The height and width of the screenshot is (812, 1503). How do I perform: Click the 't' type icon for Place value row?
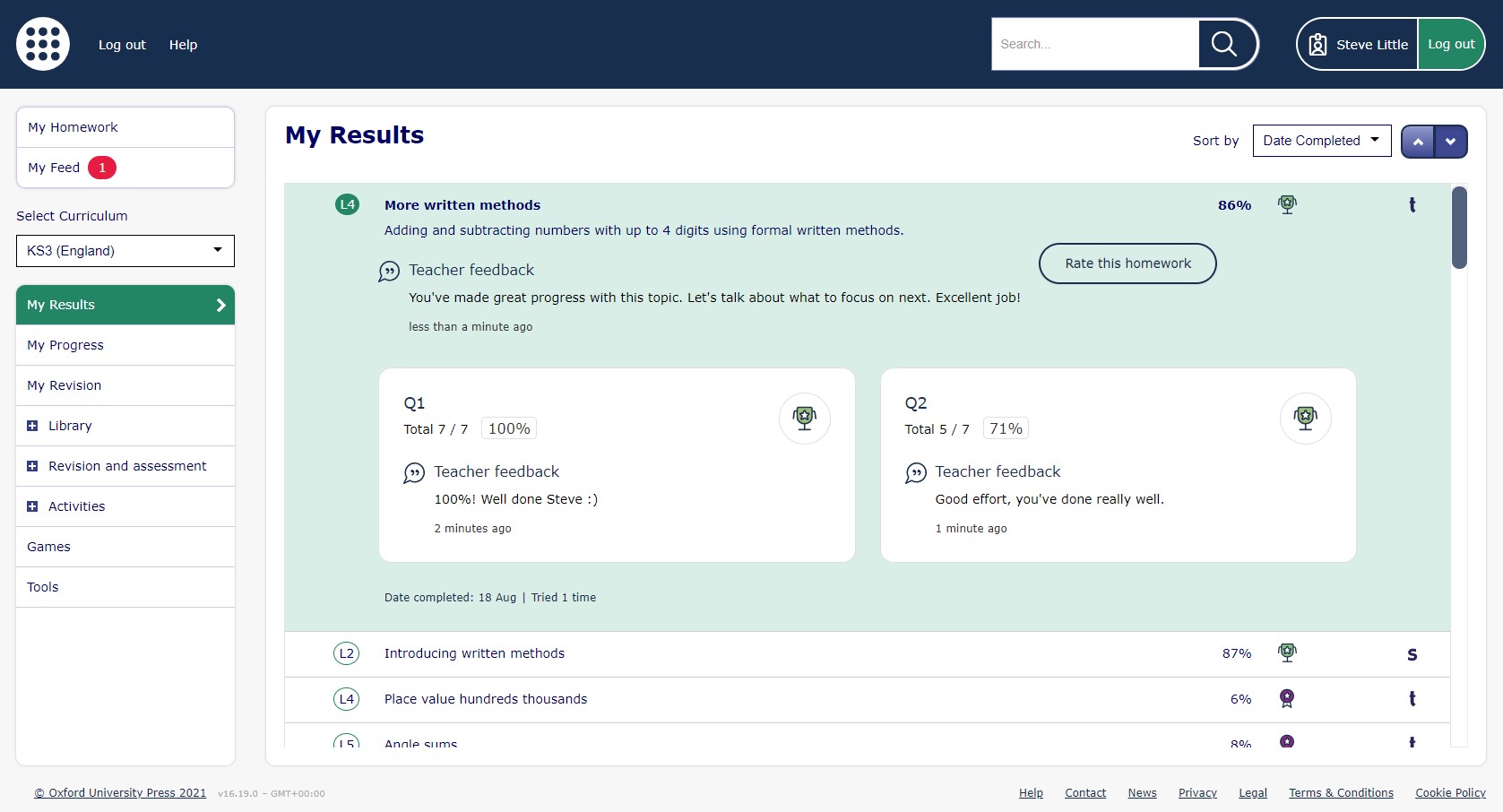pos(1412,698)
